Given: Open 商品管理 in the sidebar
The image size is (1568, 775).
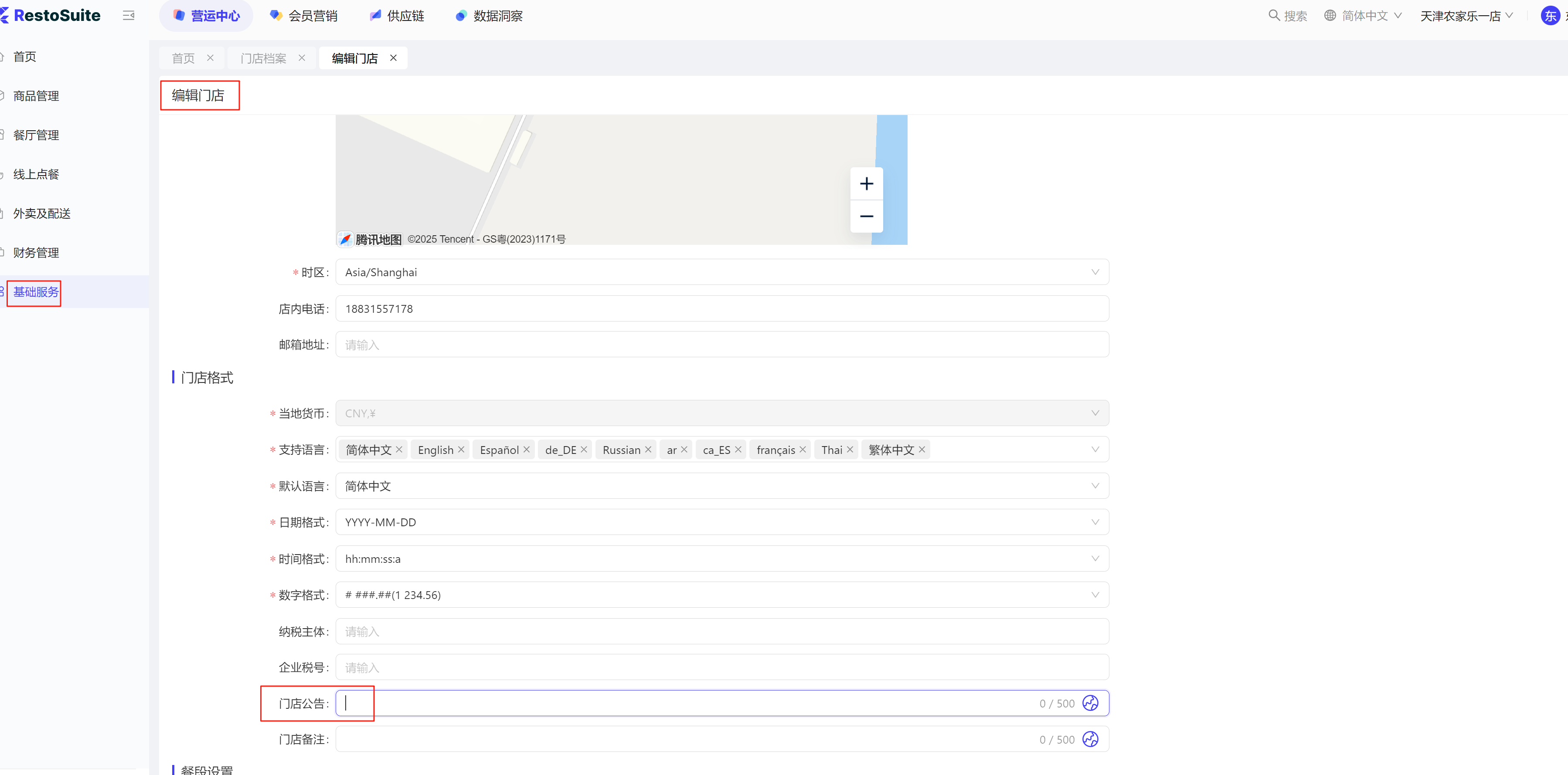Looking at the screenshot, I should point(36,95).
